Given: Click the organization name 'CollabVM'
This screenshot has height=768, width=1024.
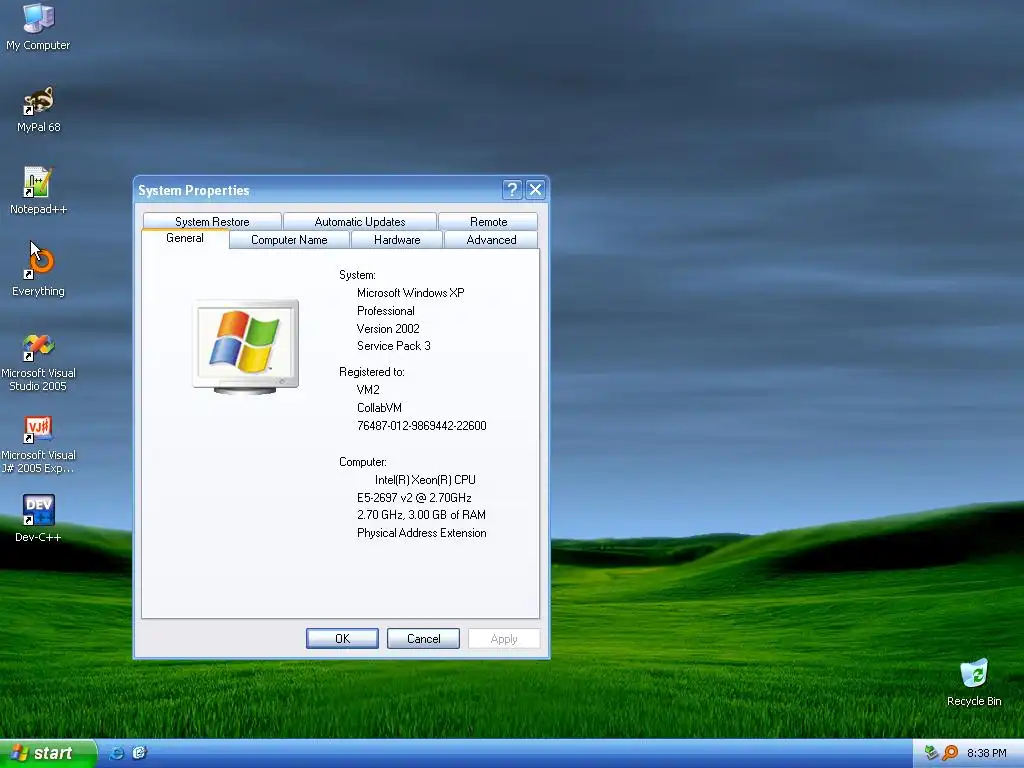Looking at the screenshot, I should coord(379,408).
